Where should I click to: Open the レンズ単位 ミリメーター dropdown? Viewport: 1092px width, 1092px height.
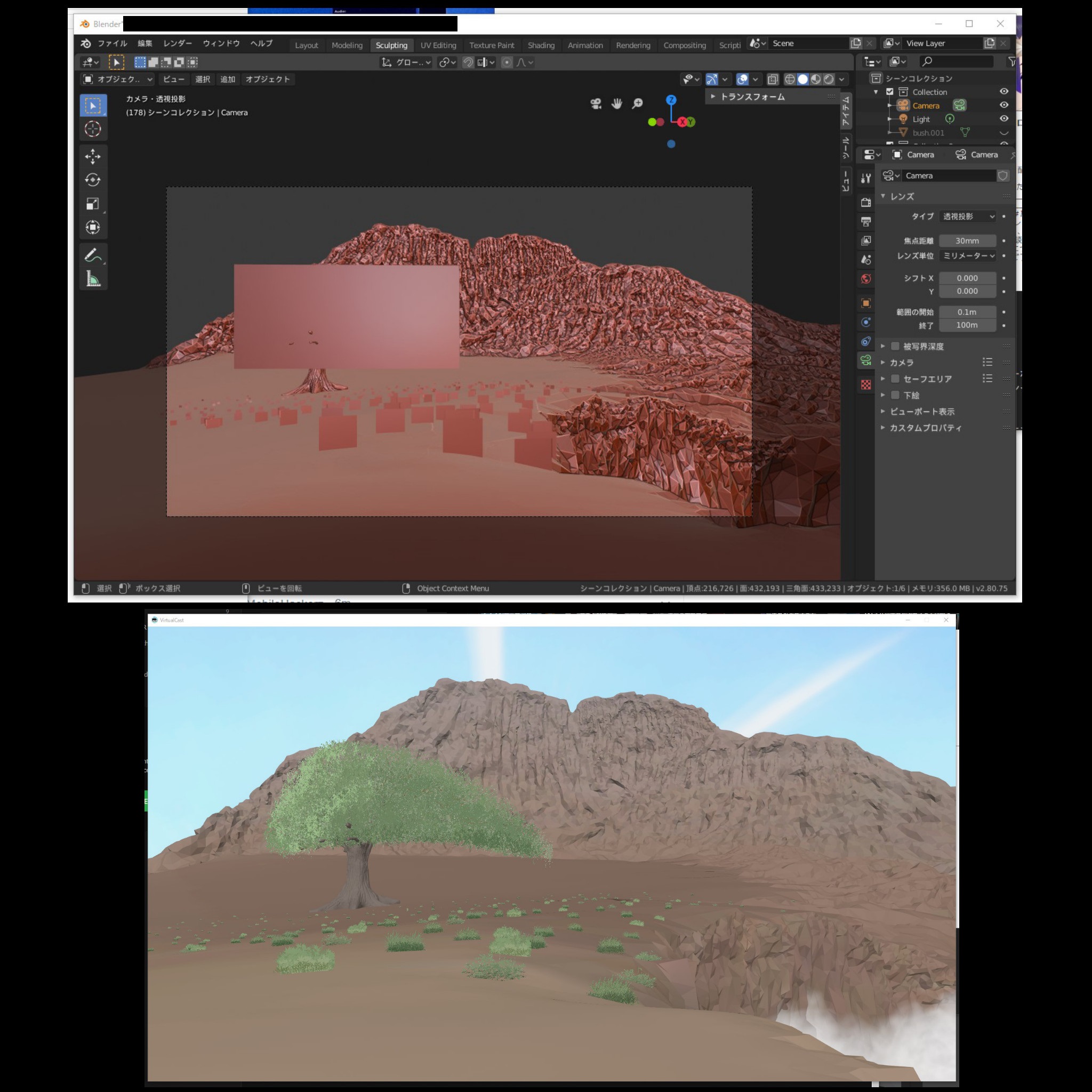coord(967,256)
